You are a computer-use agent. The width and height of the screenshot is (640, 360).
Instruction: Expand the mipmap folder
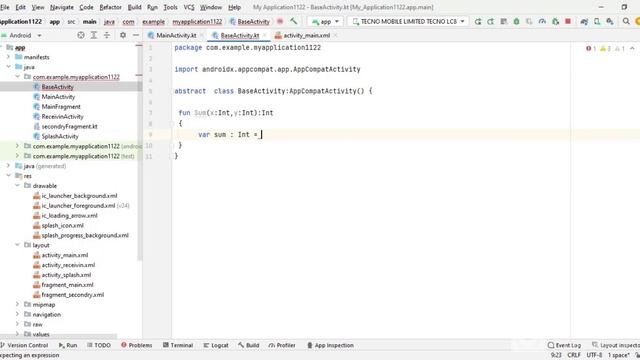pyautogui.click(x=17, y=304)
